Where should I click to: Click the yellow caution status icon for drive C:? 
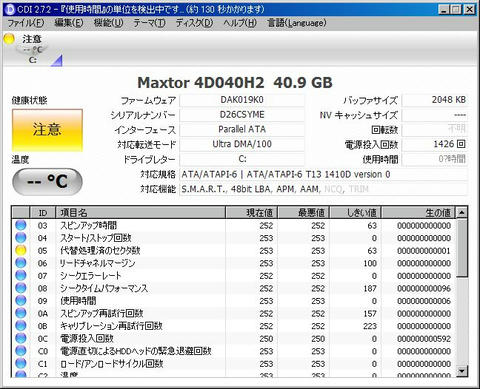pos(9,39)
